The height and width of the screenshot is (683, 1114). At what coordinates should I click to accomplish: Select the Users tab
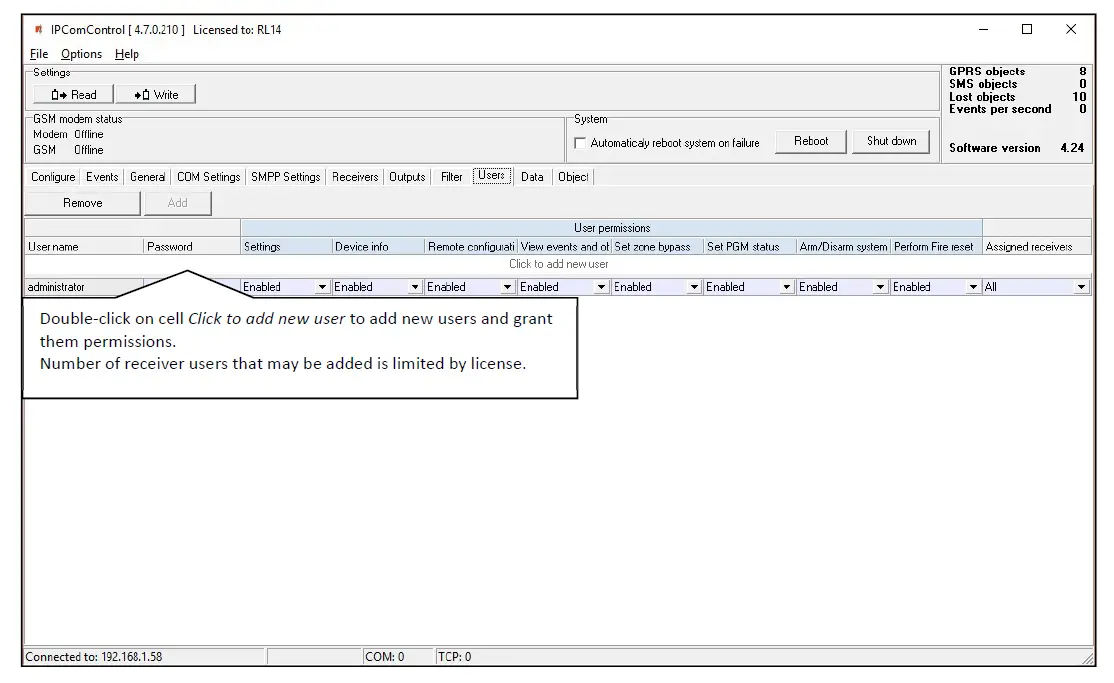pos(492,176)
